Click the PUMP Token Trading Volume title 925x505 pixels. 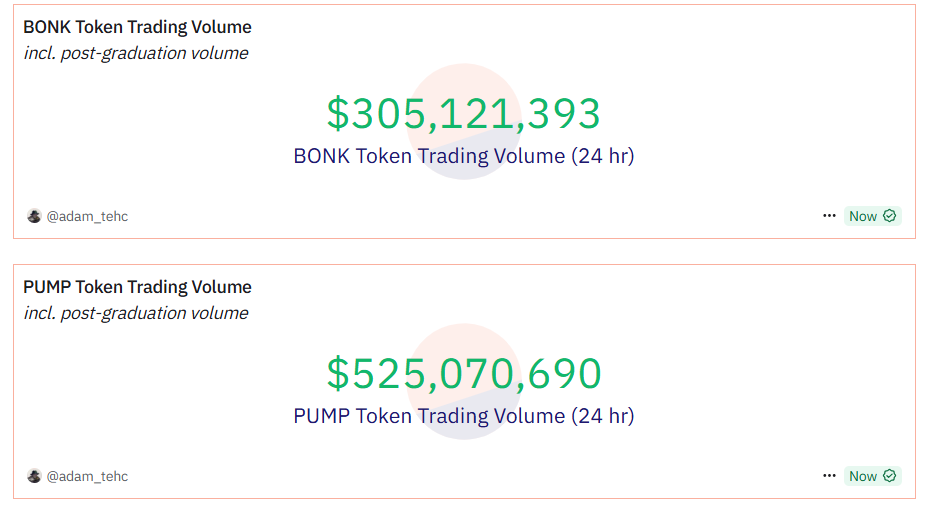pos(137,287)
